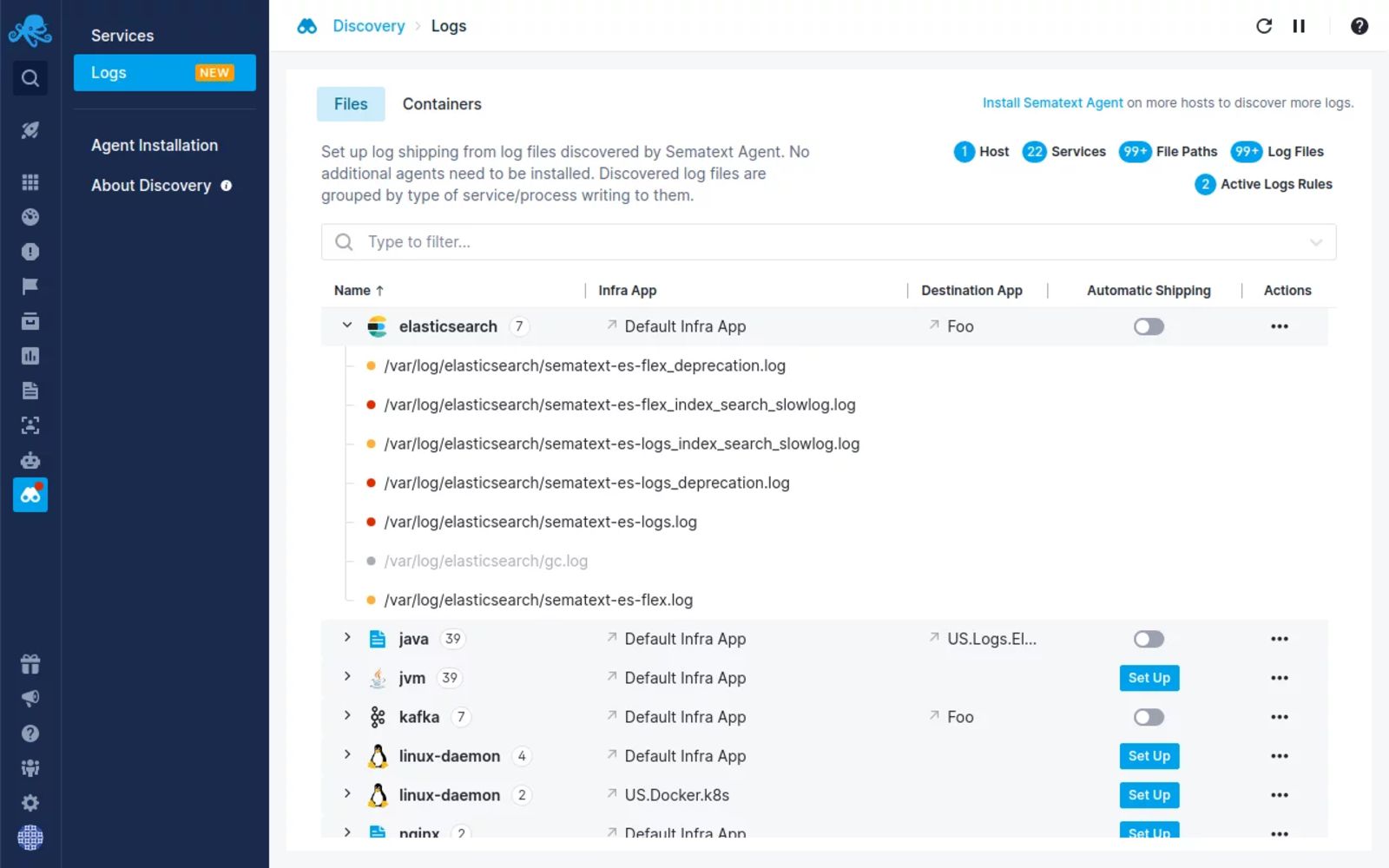1389x868 pixels.
Task: Open the apps grid icon in sidebar
Action: 30,182
